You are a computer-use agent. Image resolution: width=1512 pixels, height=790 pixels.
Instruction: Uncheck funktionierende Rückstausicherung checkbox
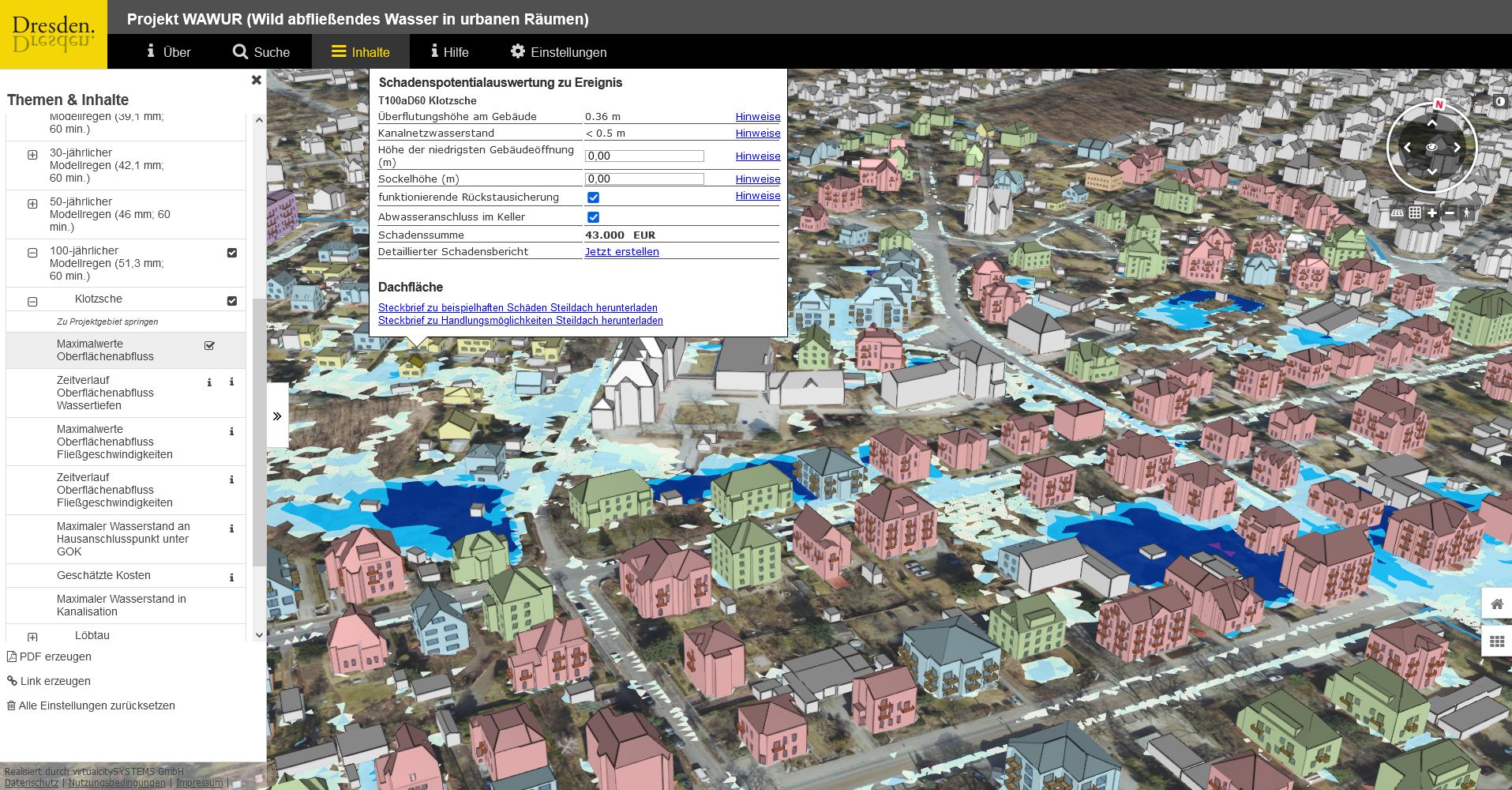click(593, 197)
